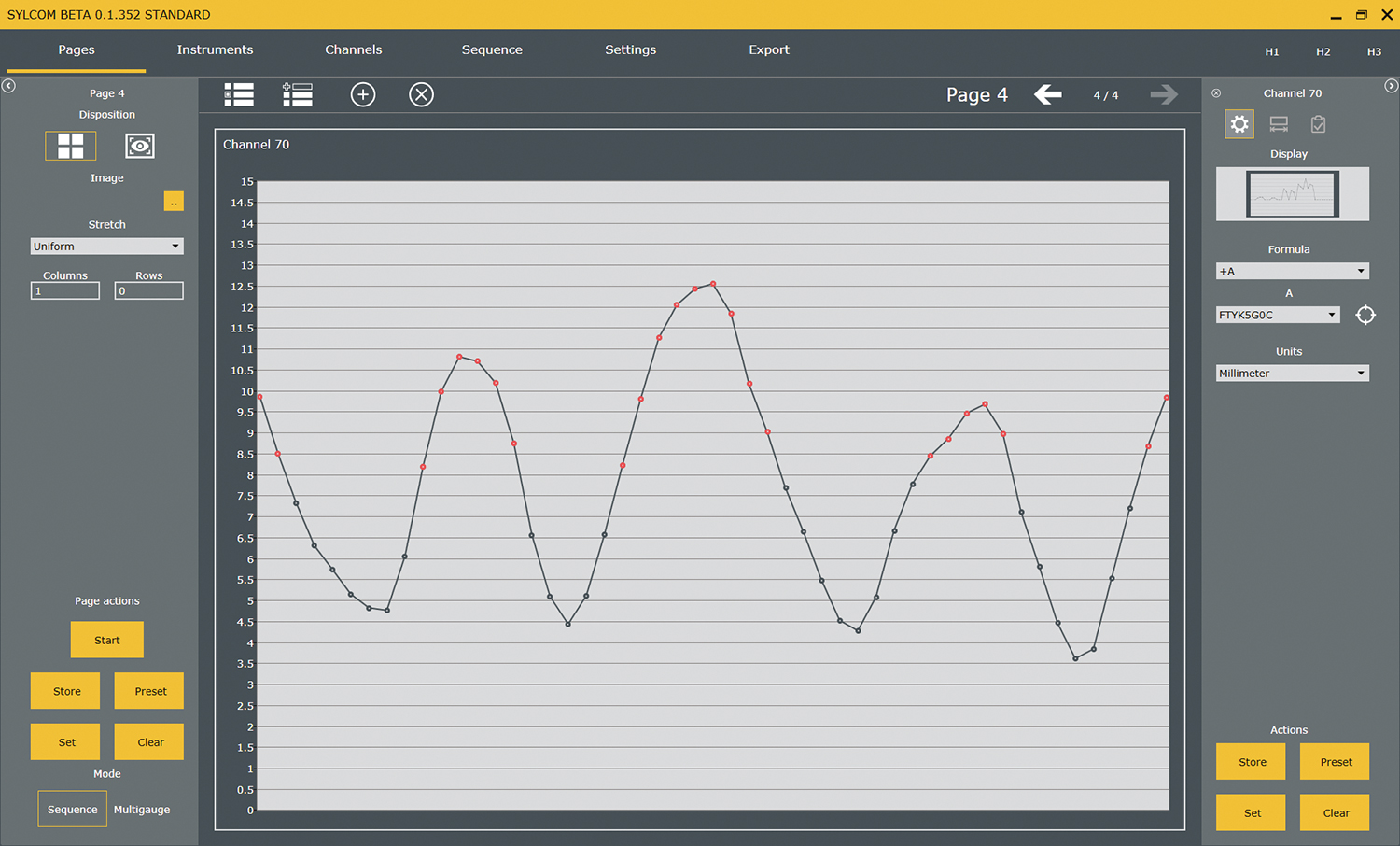Open channel settings gear tab

(1239, 123)
